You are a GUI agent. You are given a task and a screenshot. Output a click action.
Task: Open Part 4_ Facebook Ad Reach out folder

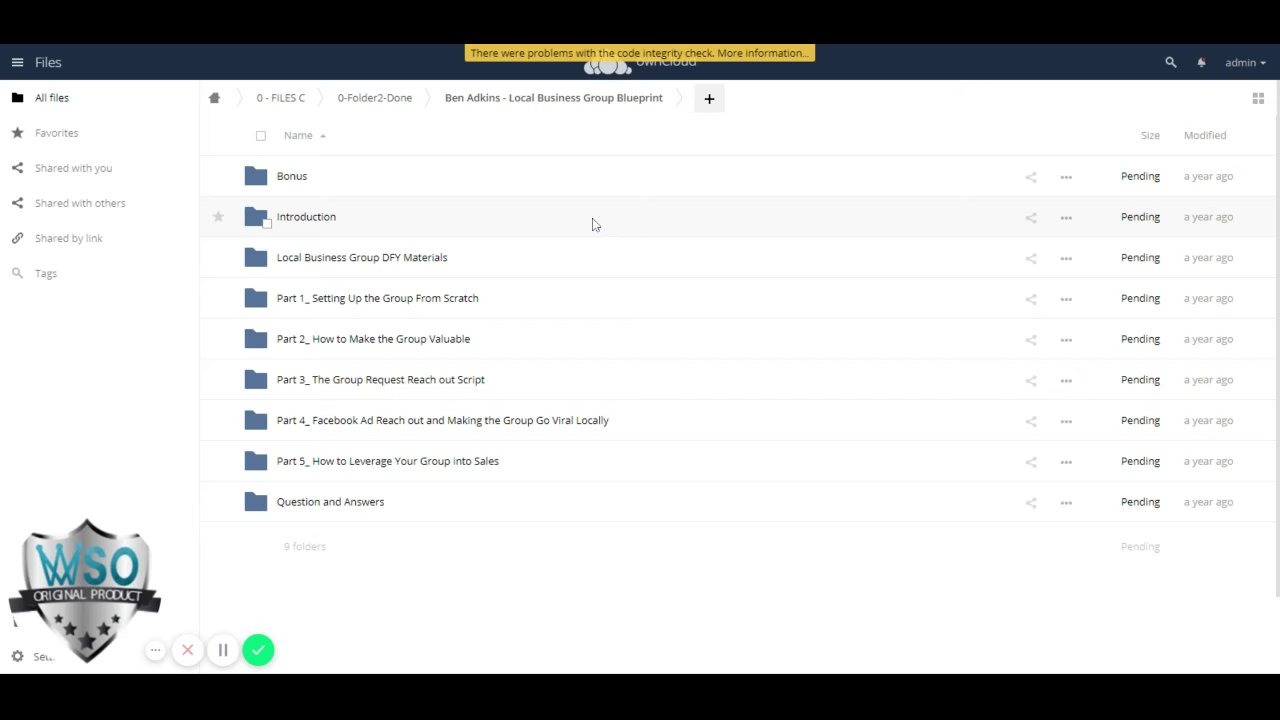click(x=442, y=420)
